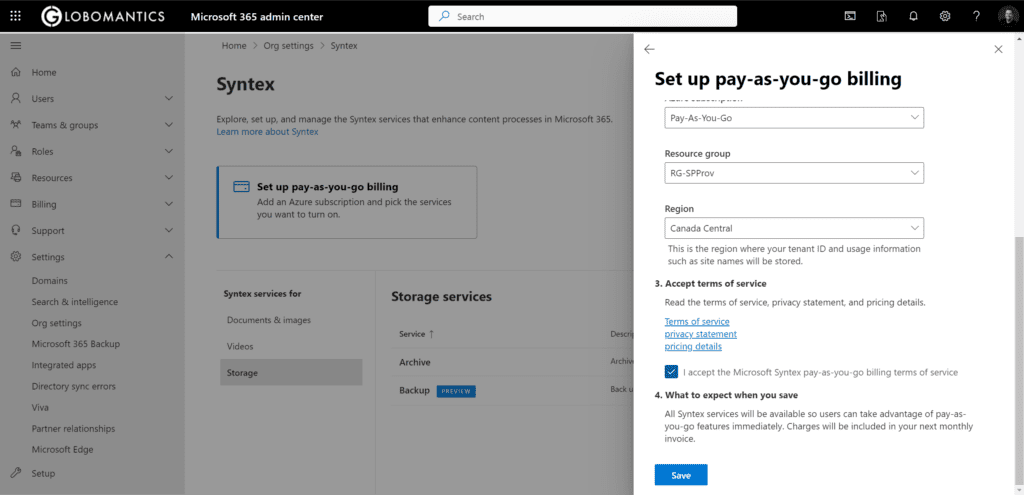The height and width of the screenshot is (495, 1024).
Task: Open Directory sync errors
Action: (74, 386)
